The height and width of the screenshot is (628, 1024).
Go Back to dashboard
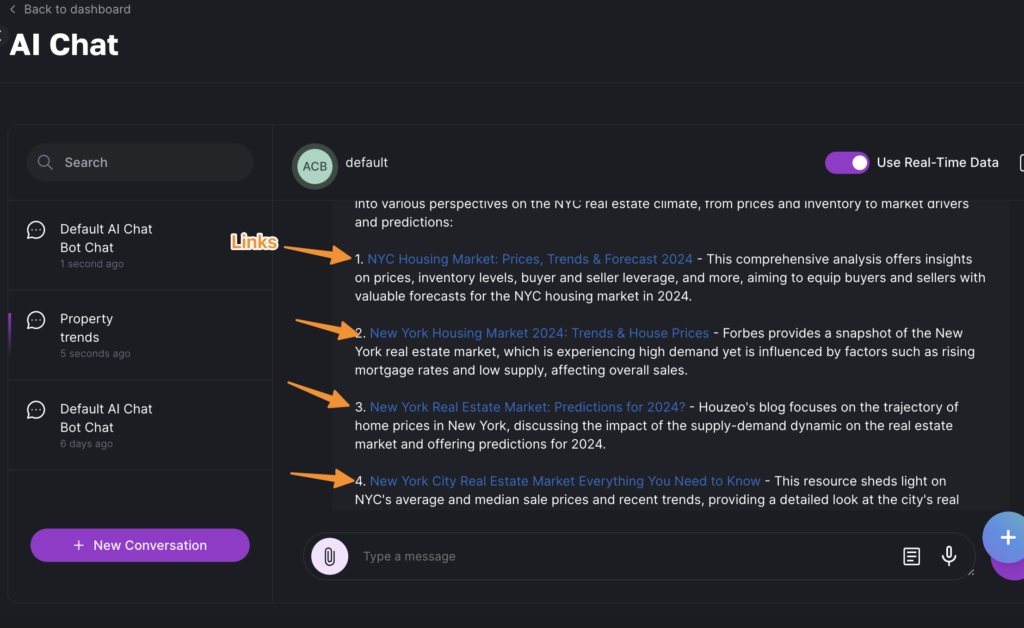77,9
